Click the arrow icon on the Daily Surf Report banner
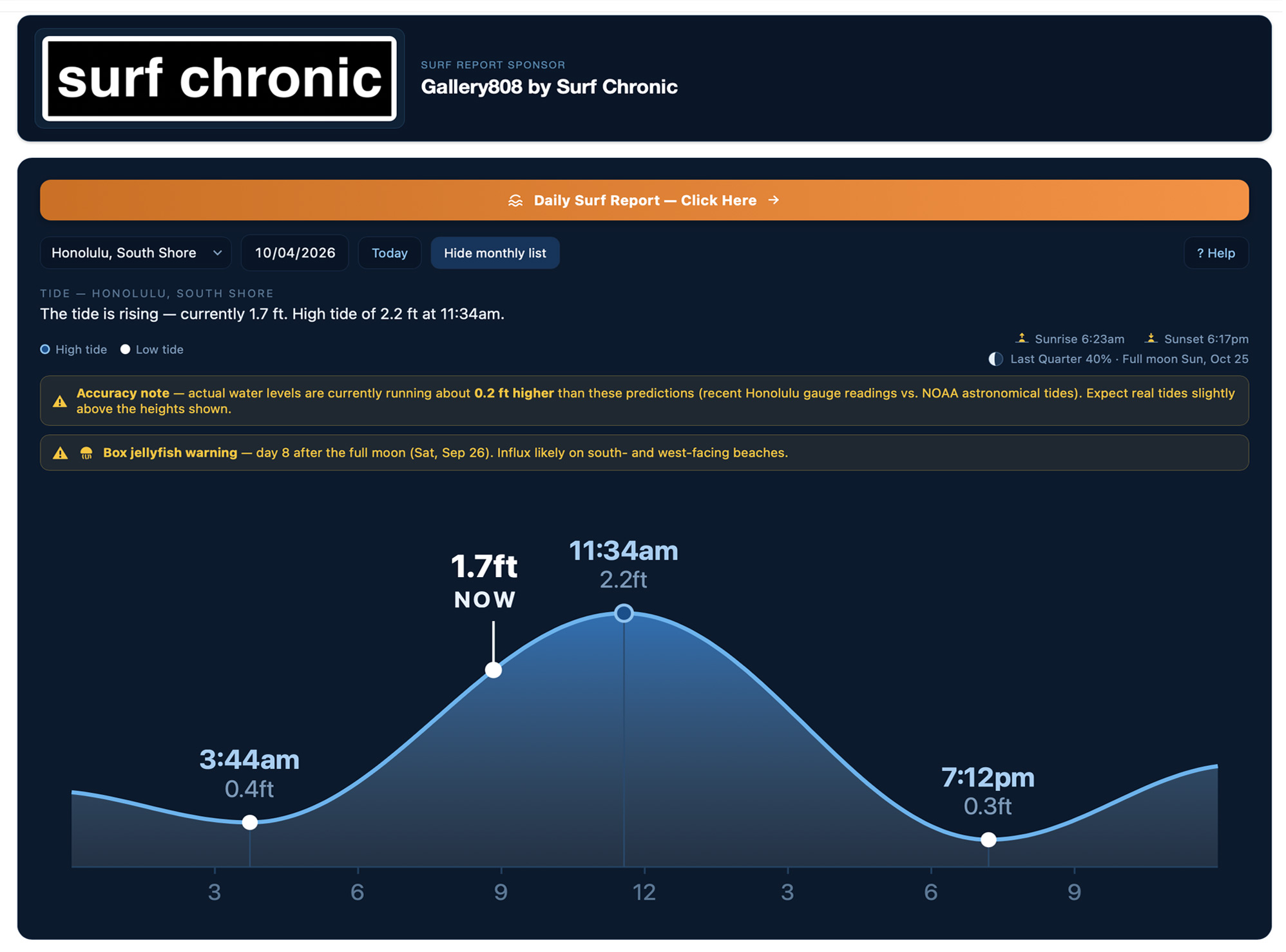1286x952 pixels. click(774, 200)
